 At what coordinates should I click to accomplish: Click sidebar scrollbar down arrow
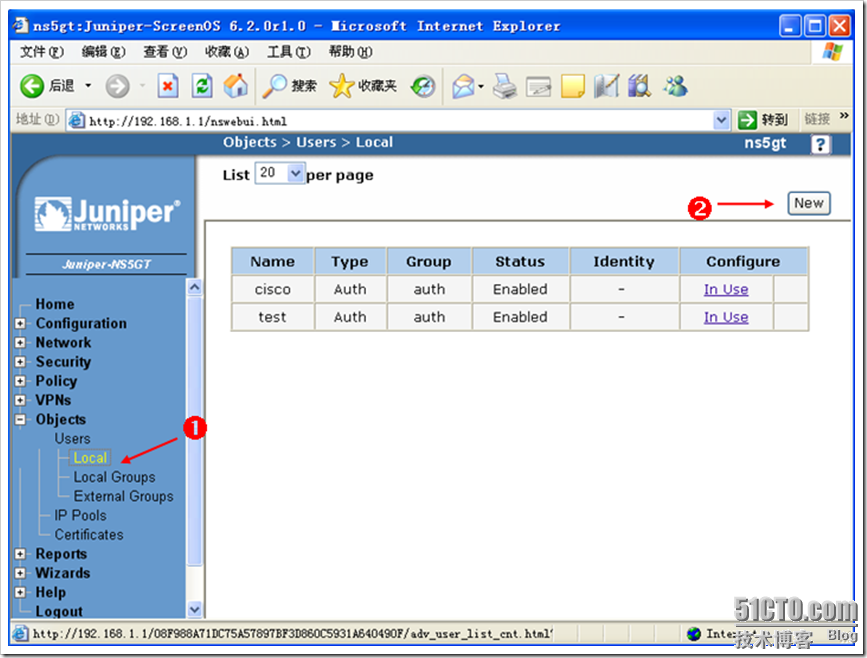(195, 609)
